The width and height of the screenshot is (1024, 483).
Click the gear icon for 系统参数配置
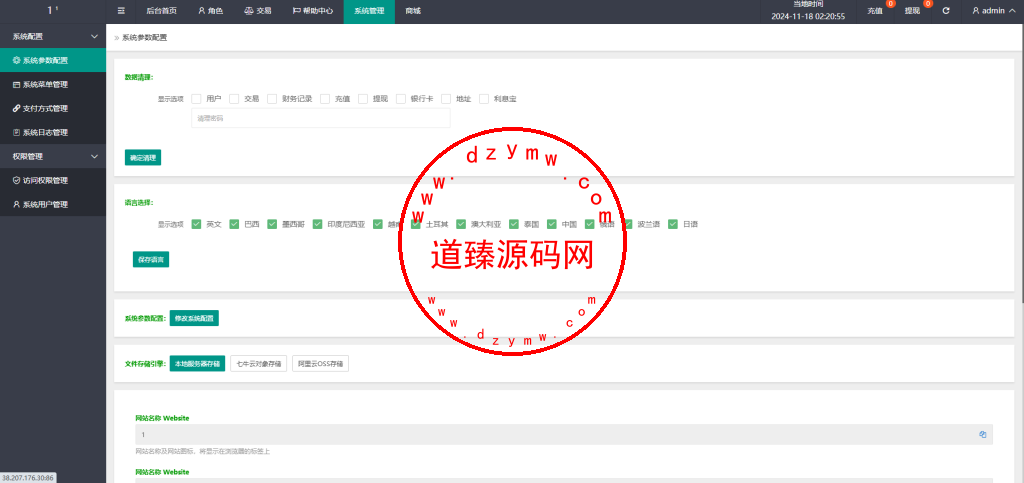click(16, 61)
